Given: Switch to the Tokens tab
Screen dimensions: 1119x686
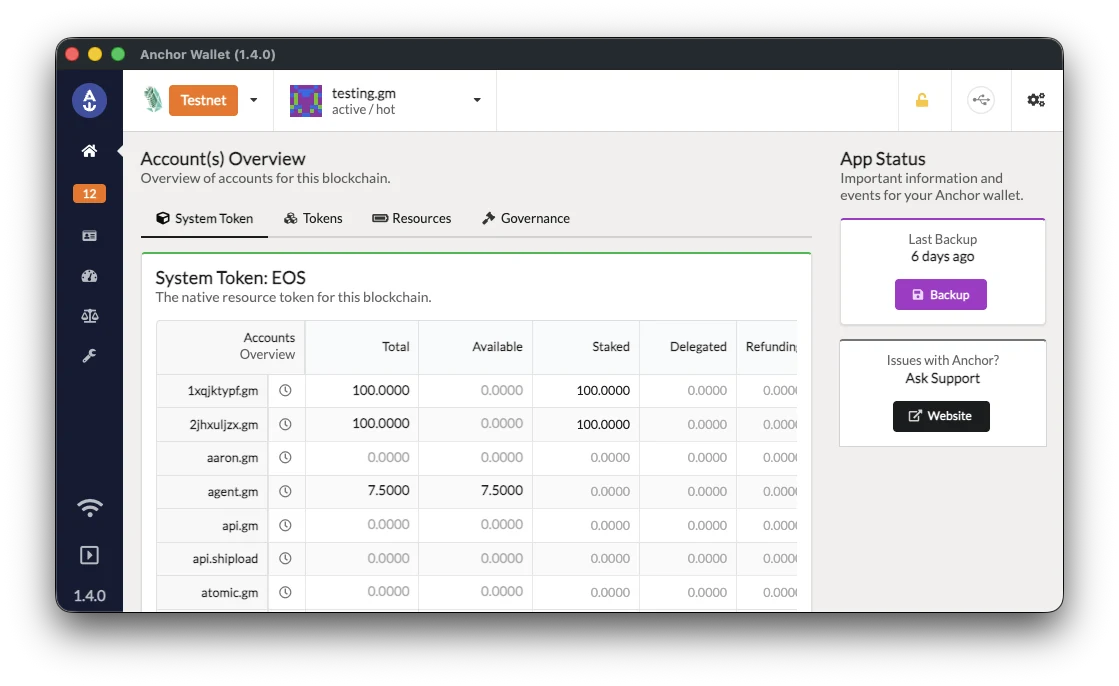Looking at the screenshot, I should pyautogui.click(x=313, y=218).
